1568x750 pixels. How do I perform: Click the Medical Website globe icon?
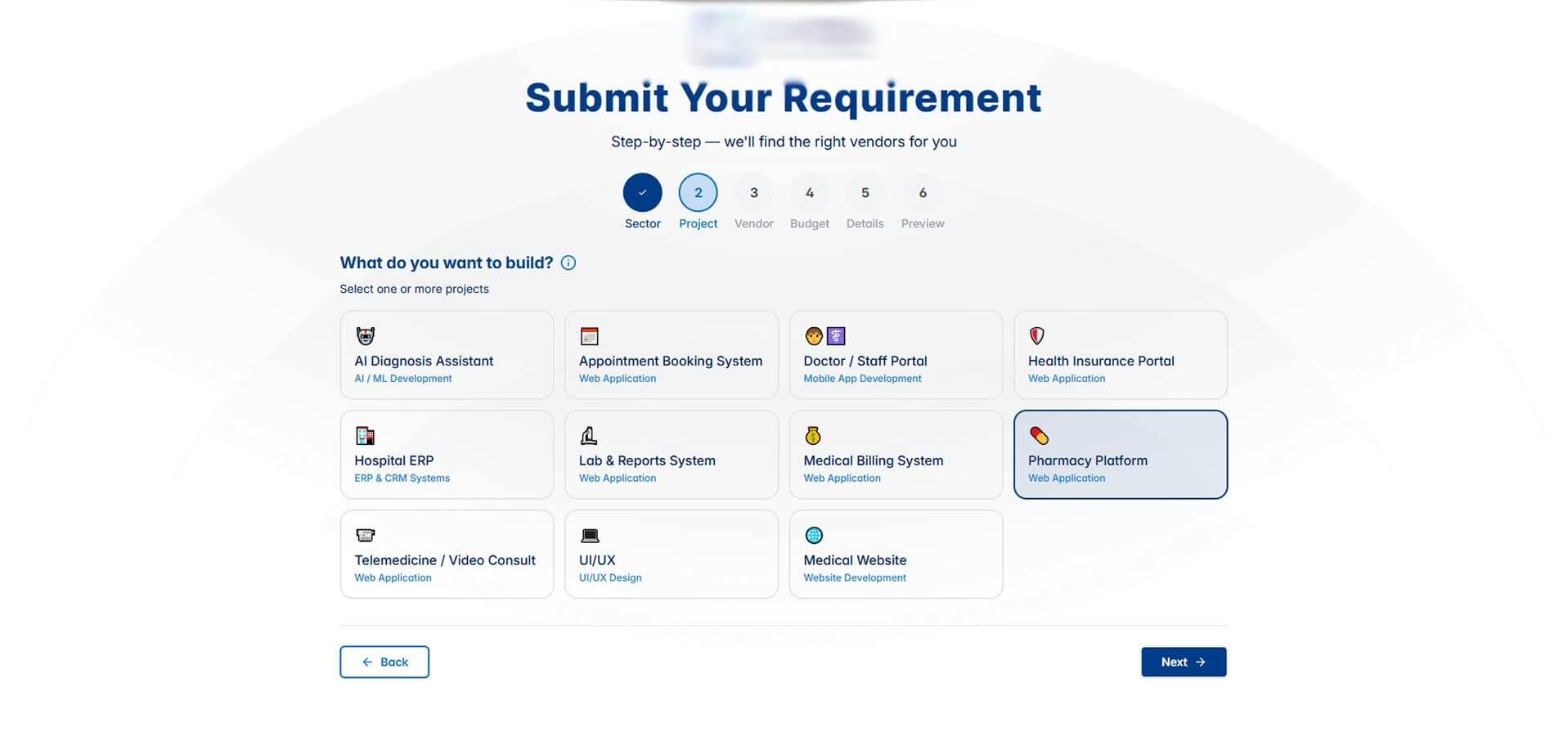pyautogui.click(x=814, y=535)
